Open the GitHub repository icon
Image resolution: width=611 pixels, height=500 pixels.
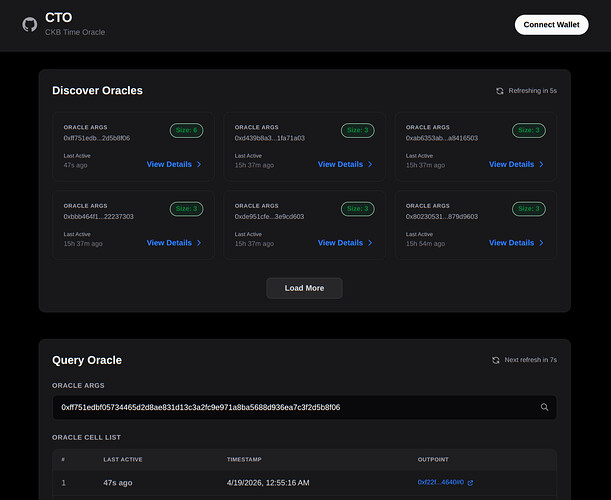[x=30, y=25]
